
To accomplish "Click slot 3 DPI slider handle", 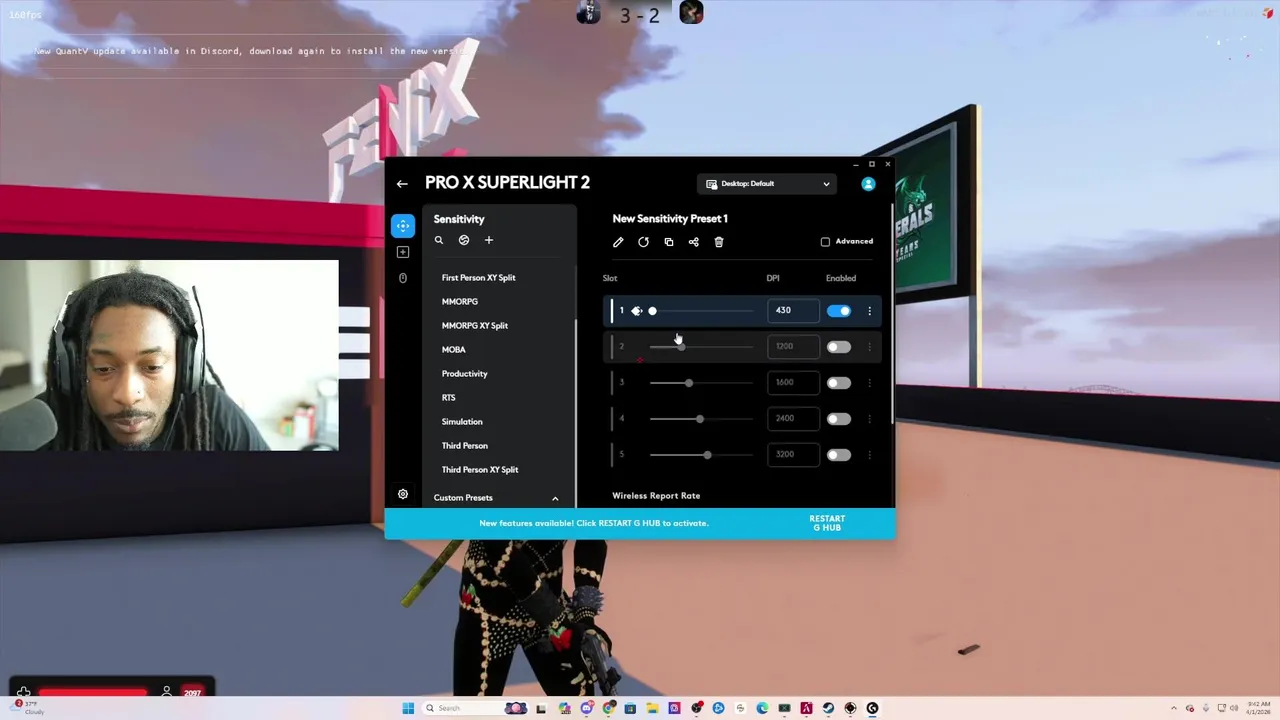I will pos(688,383).
